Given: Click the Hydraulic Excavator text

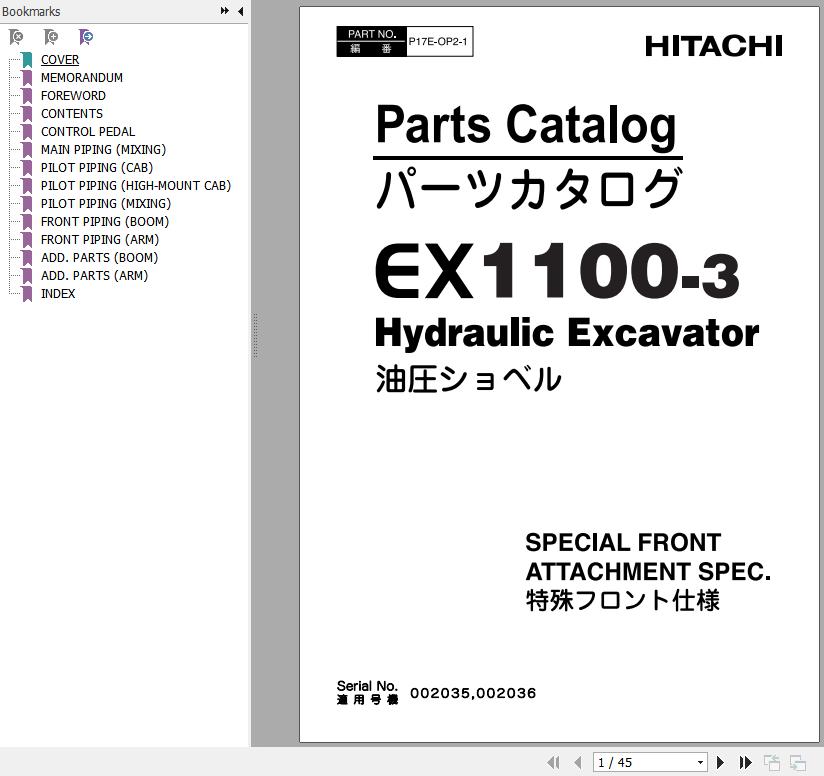Looking at the screenshot, I should click(567, 334).
